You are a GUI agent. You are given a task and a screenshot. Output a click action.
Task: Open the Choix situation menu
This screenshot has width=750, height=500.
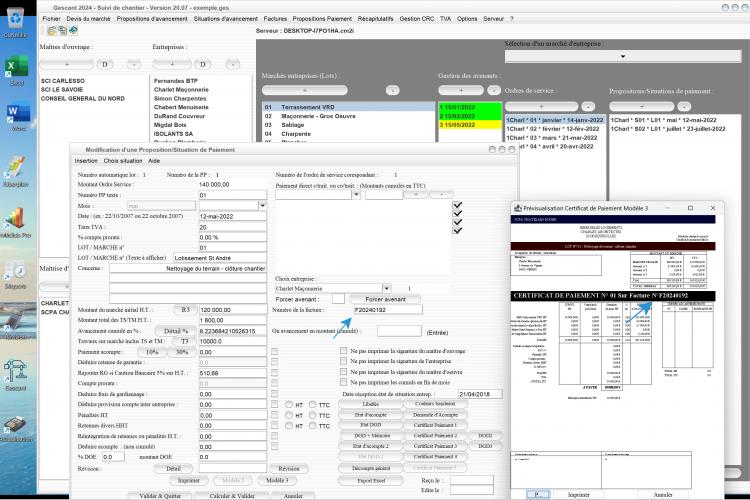[x=123, y=161]
